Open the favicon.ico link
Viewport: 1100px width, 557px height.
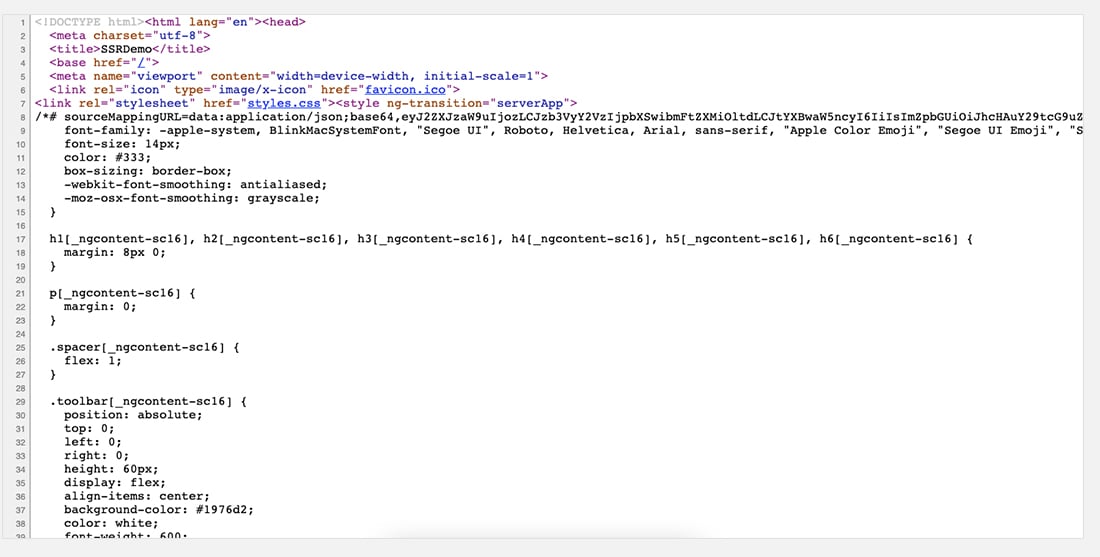pyautogui.click(x=406, y=90)
